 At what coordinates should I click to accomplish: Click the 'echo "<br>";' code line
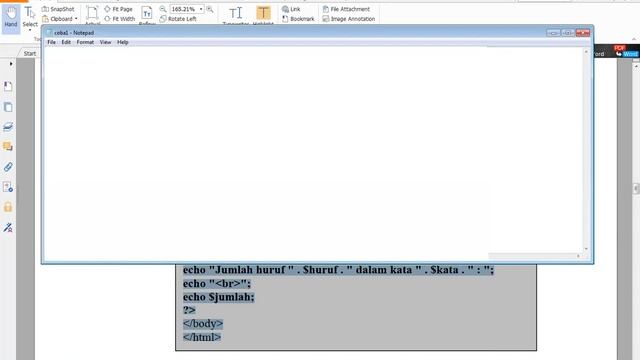217,283
